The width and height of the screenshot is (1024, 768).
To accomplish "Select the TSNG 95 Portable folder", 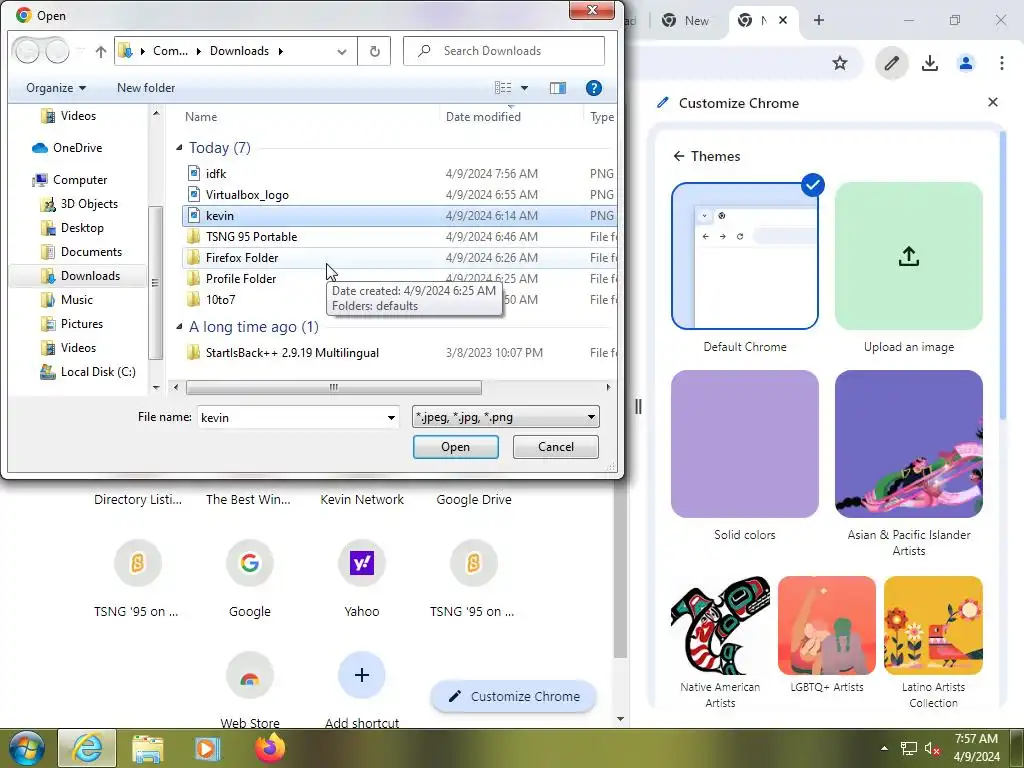I will click(x=399, y=236).
